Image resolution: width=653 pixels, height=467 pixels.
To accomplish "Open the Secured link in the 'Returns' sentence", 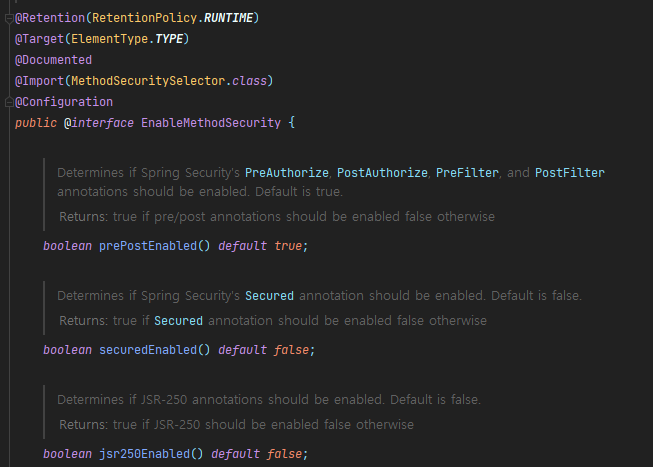I will (178, 321).
